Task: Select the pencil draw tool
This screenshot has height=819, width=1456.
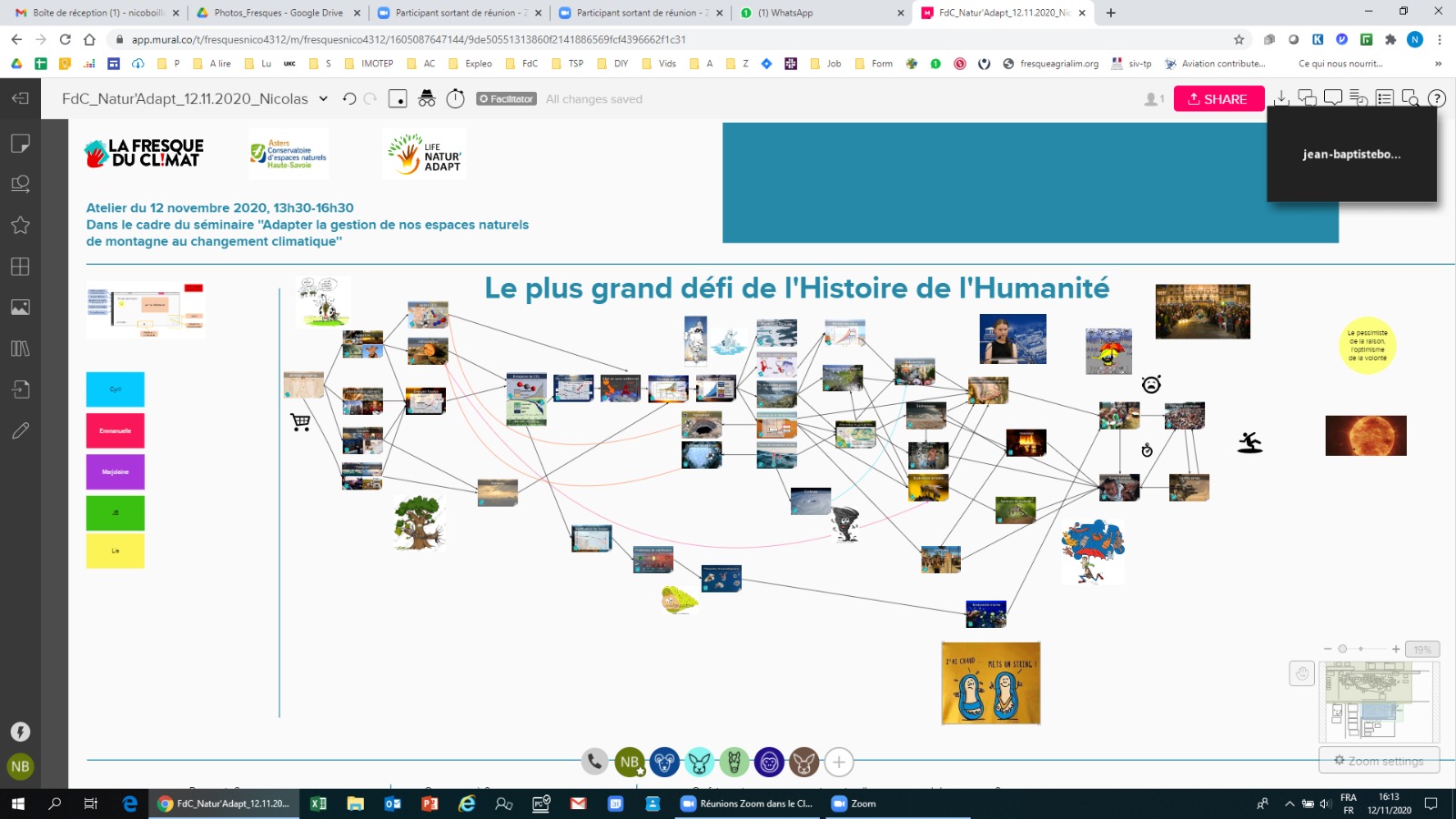Action: pyautogui.click(x=20, y=430)
